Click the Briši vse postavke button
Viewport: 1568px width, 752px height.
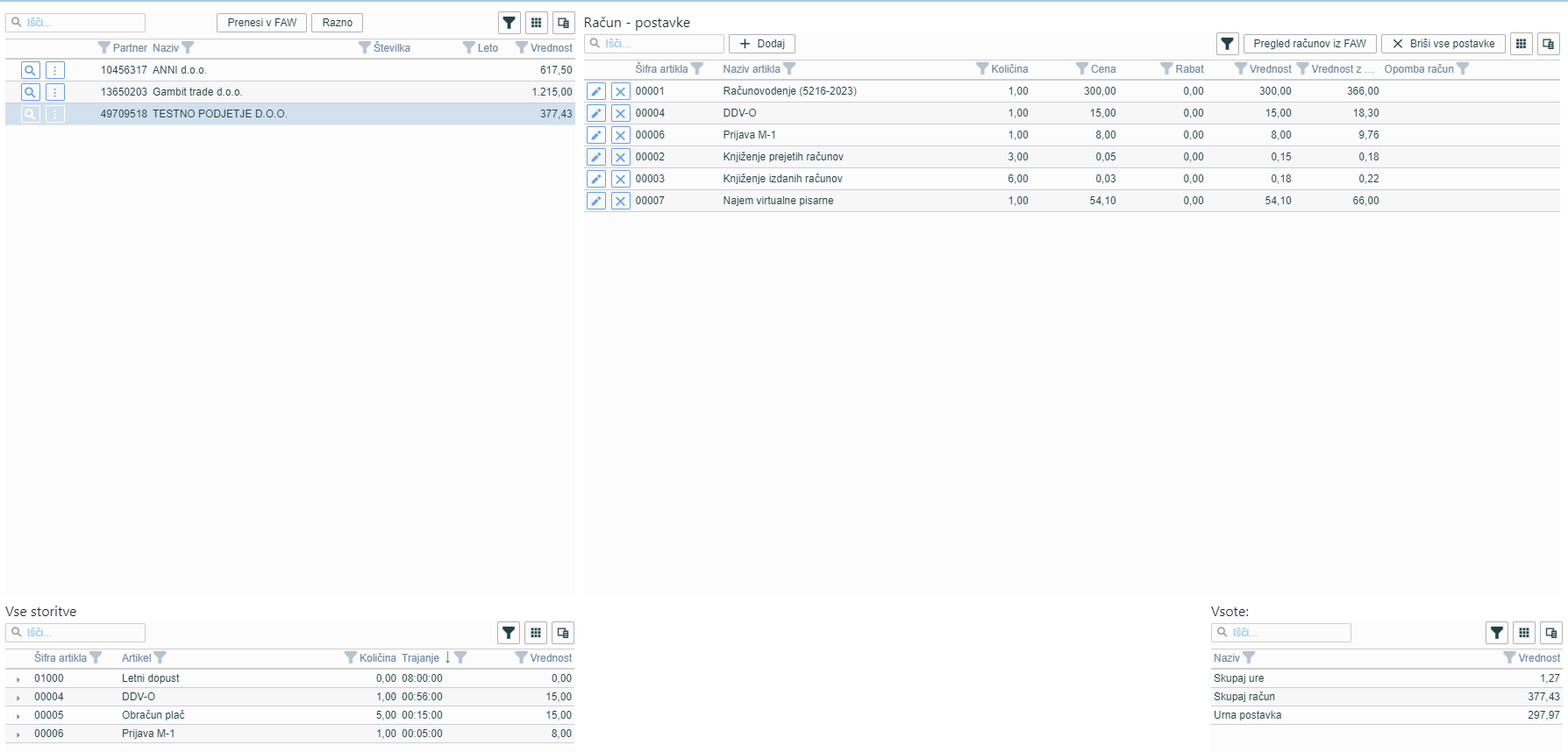click(1443, 44)
